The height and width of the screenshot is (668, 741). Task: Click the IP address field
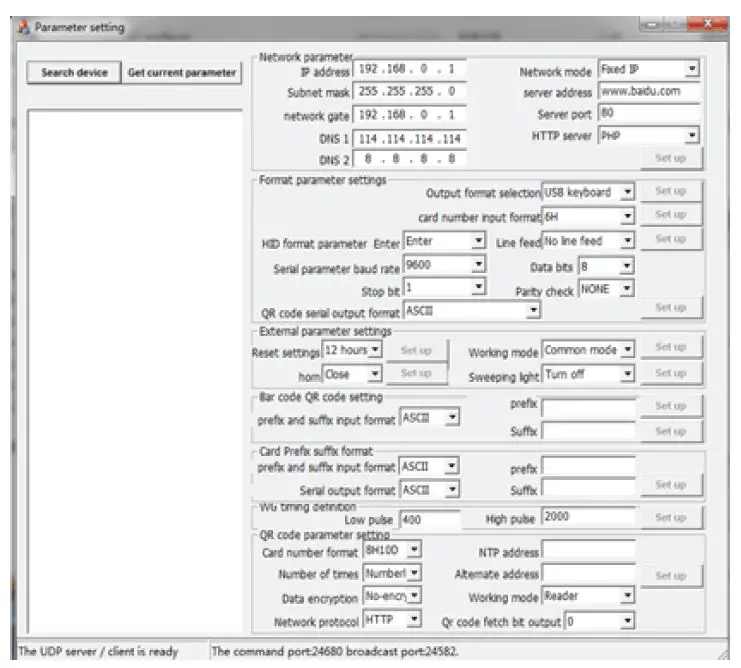click(409, 69)
